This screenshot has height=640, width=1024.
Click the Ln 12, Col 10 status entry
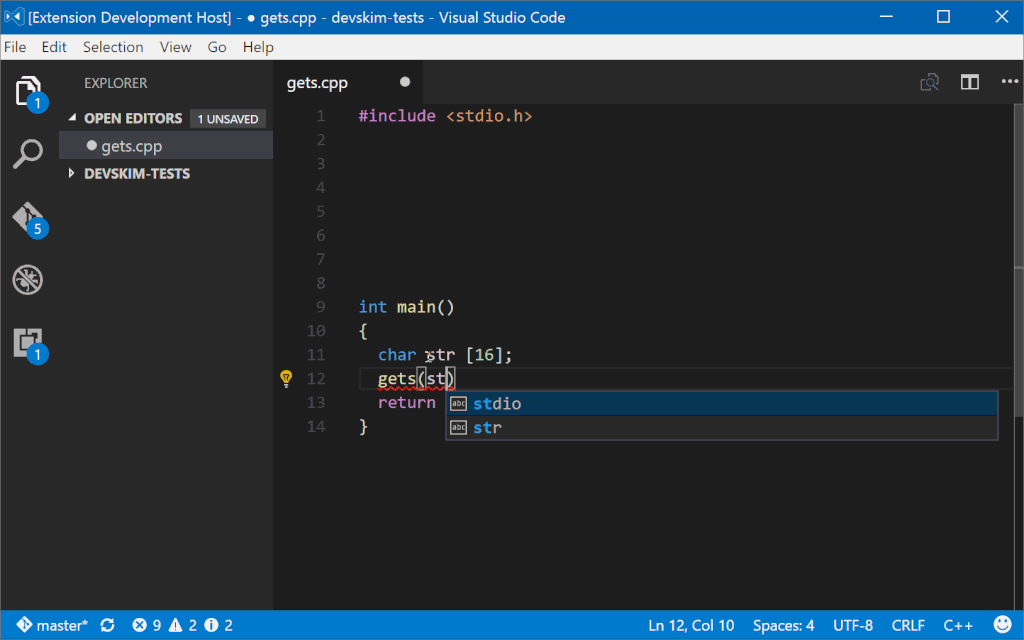(x=691, y=625)
